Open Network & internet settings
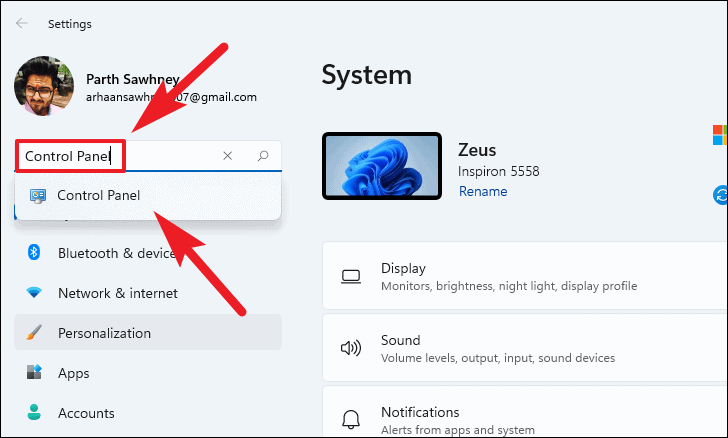 point(148,293)
